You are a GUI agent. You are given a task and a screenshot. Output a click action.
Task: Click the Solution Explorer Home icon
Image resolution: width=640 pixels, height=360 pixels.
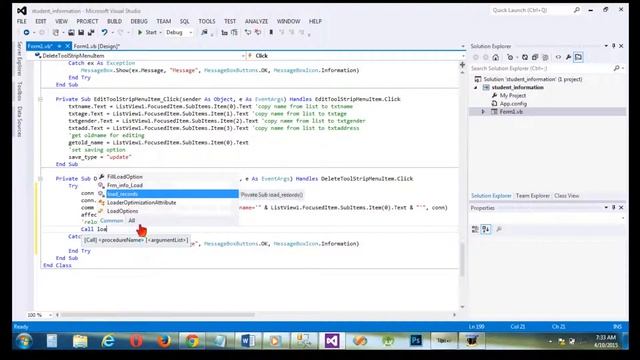(x=496, y=57)
